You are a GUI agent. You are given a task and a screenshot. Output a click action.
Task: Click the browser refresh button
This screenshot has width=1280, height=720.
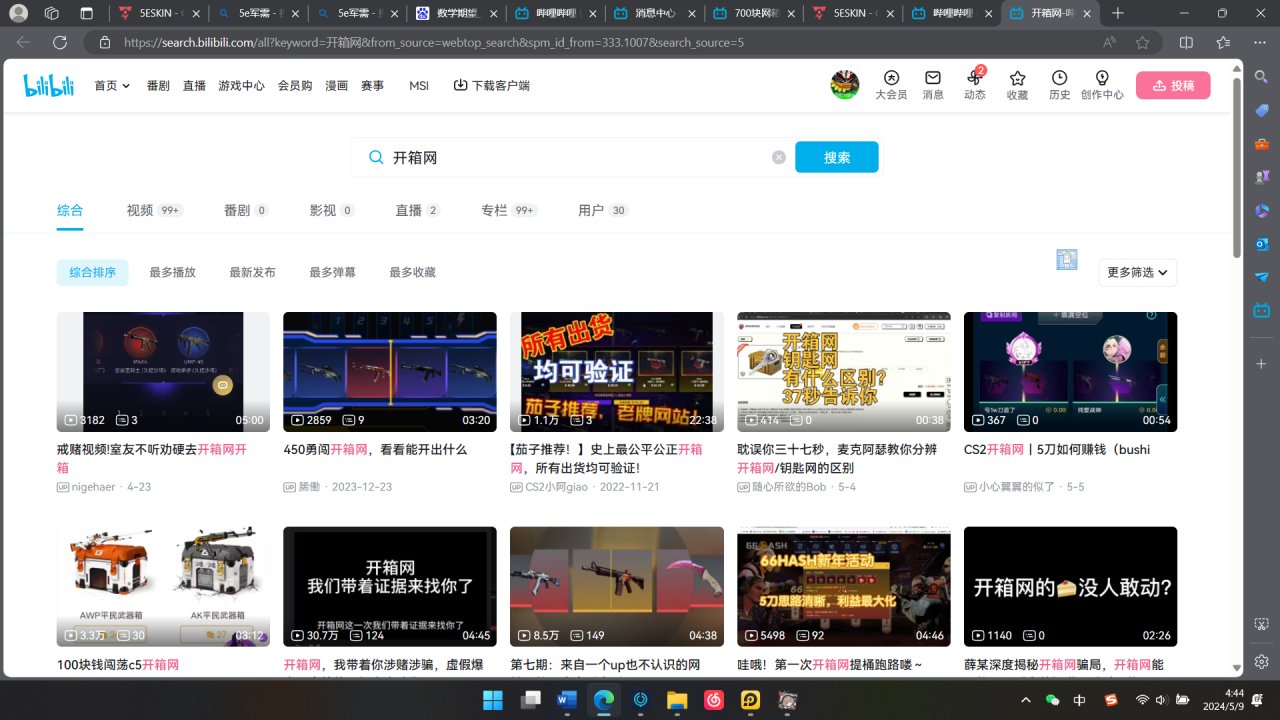point(60,43)
